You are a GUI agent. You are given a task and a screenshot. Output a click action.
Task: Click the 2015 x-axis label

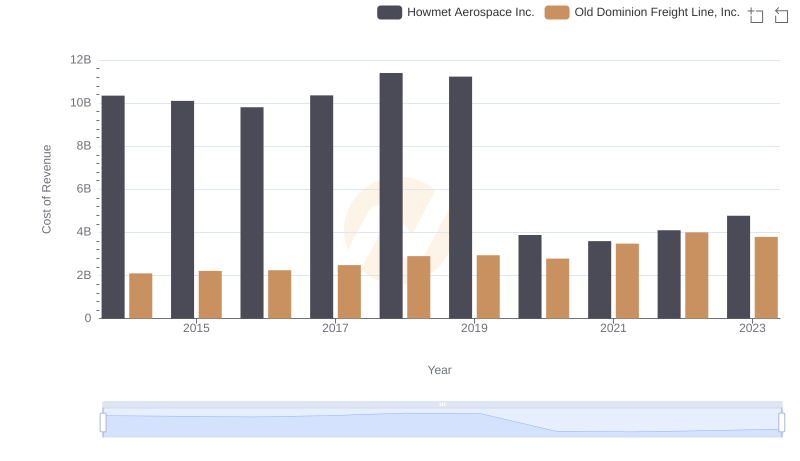pos(196,328)
